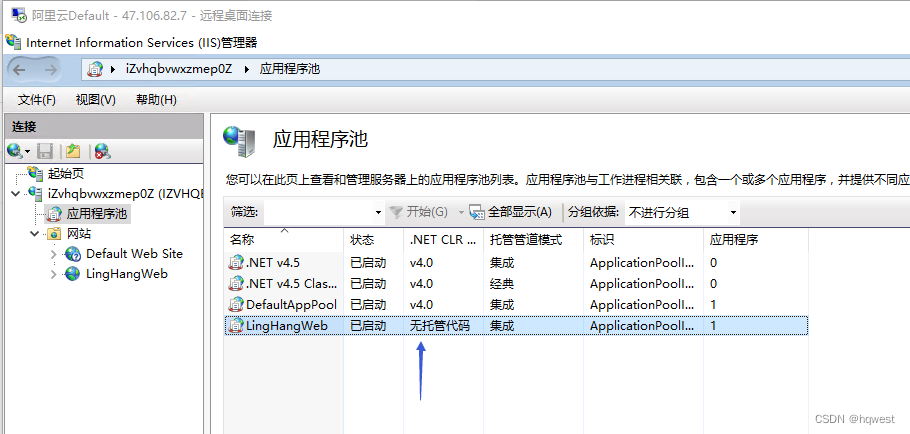Select 起始页 in the connections tree
The width and height of the screenshot is (910, 434).
67,173
